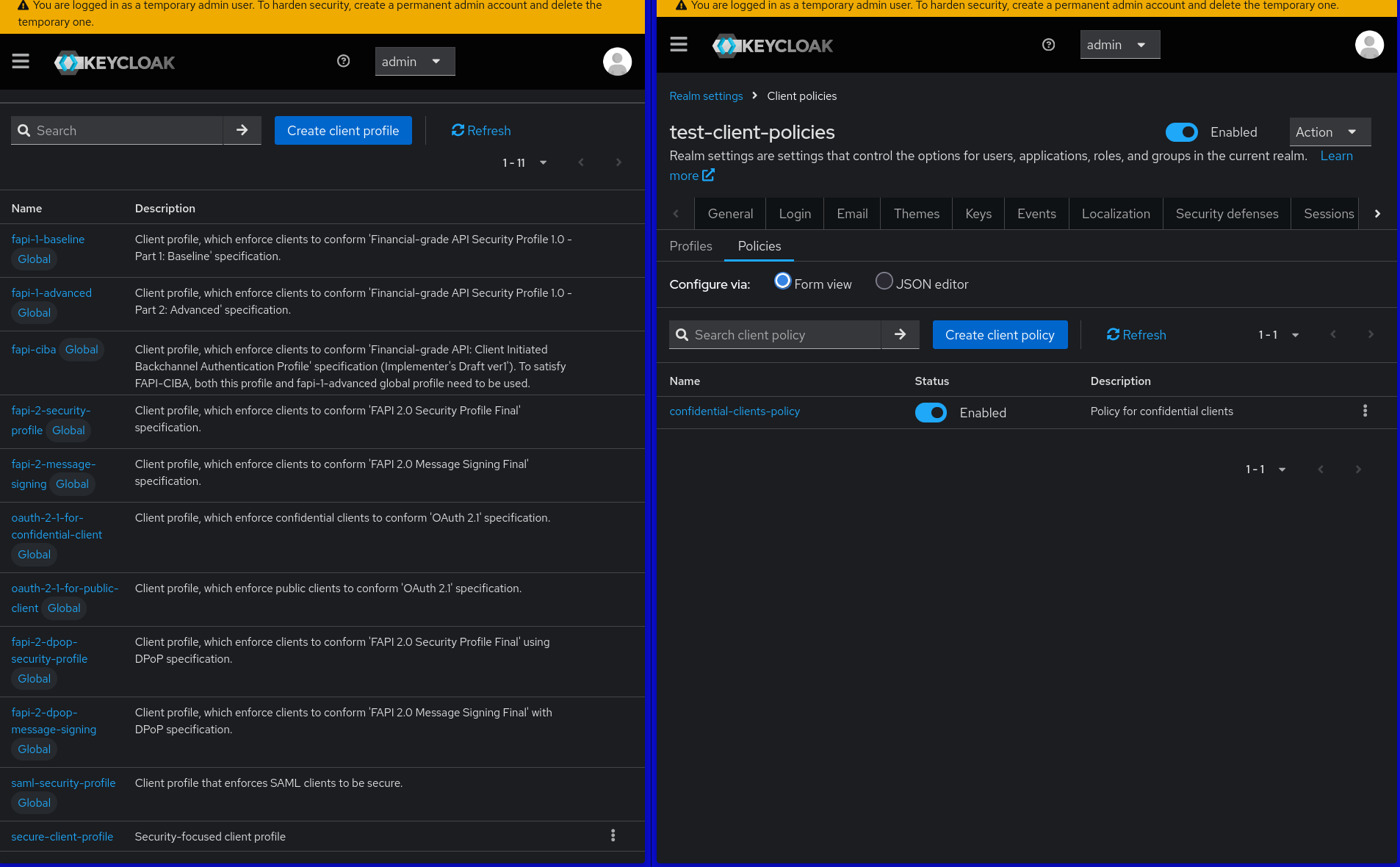
Task: Open help icon in right window header
Action: click(1048, 45)
